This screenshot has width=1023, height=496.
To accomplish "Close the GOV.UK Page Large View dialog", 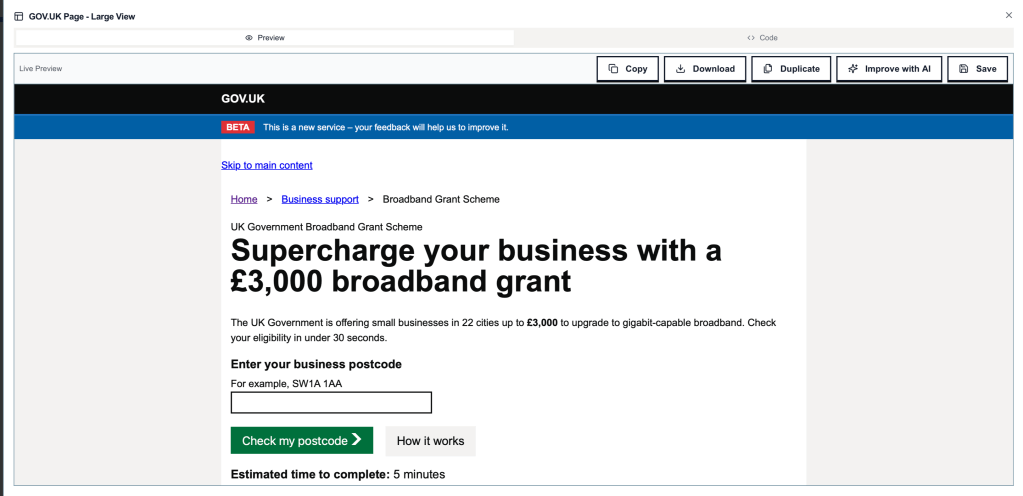I will tap(1008, 16).
